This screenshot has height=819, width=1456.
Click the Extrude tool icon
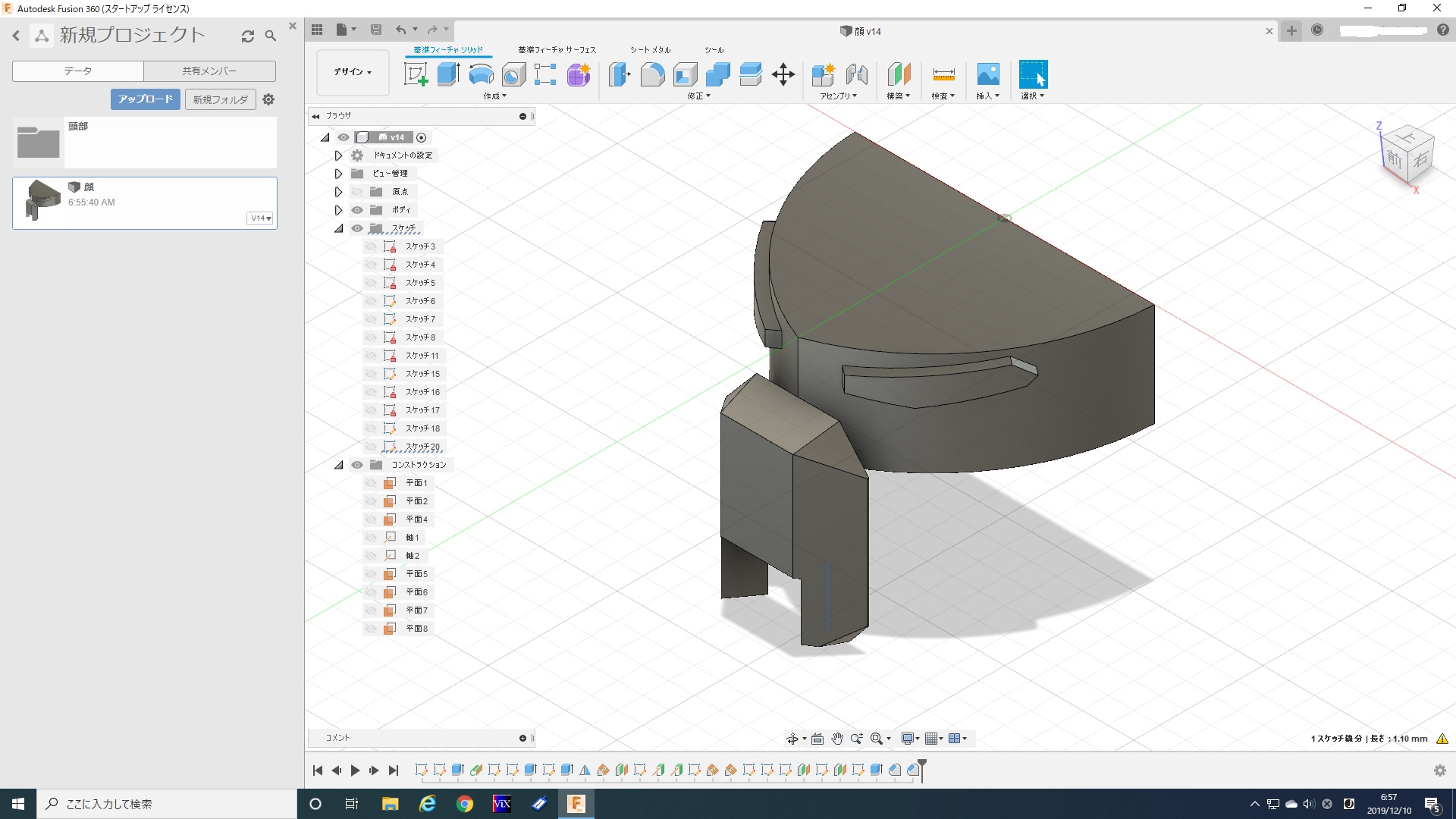click(x=448, y=74)
